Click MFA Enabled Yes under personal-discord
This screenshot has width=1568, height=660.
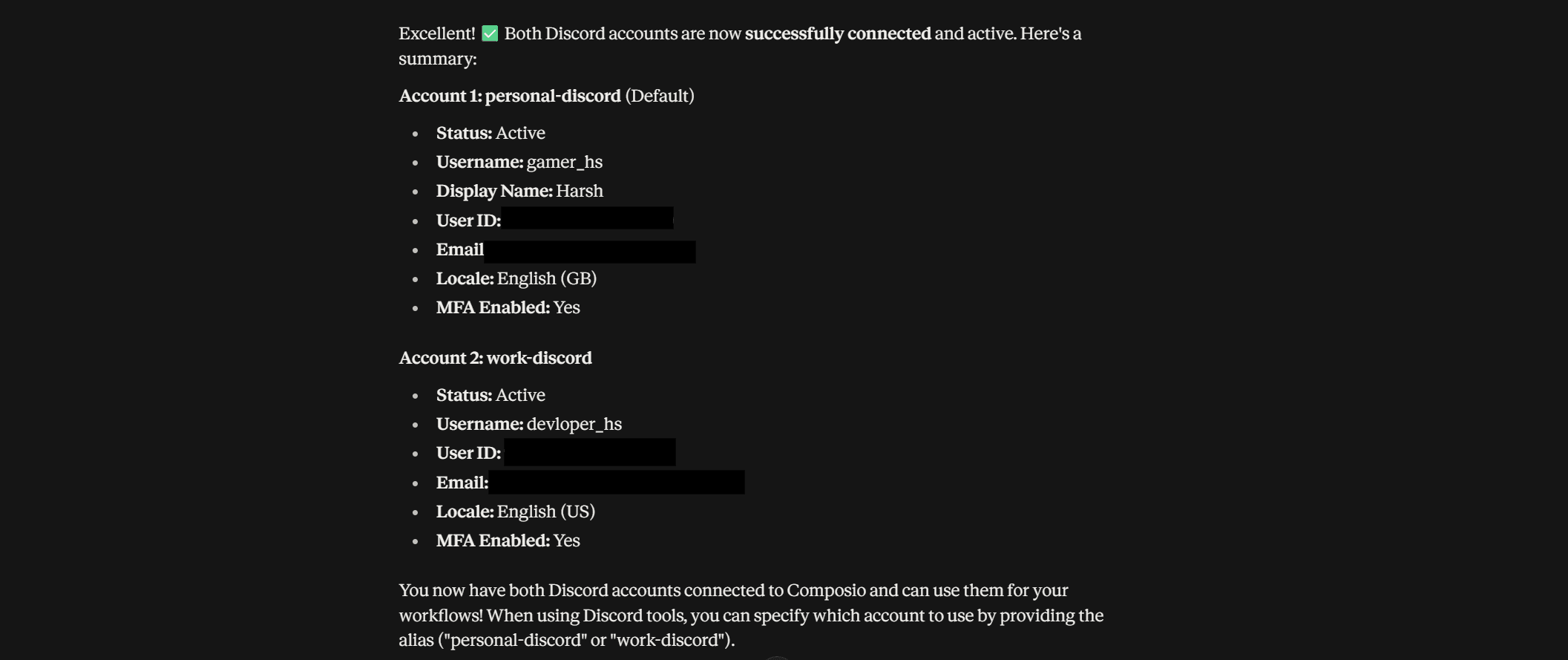508,307
